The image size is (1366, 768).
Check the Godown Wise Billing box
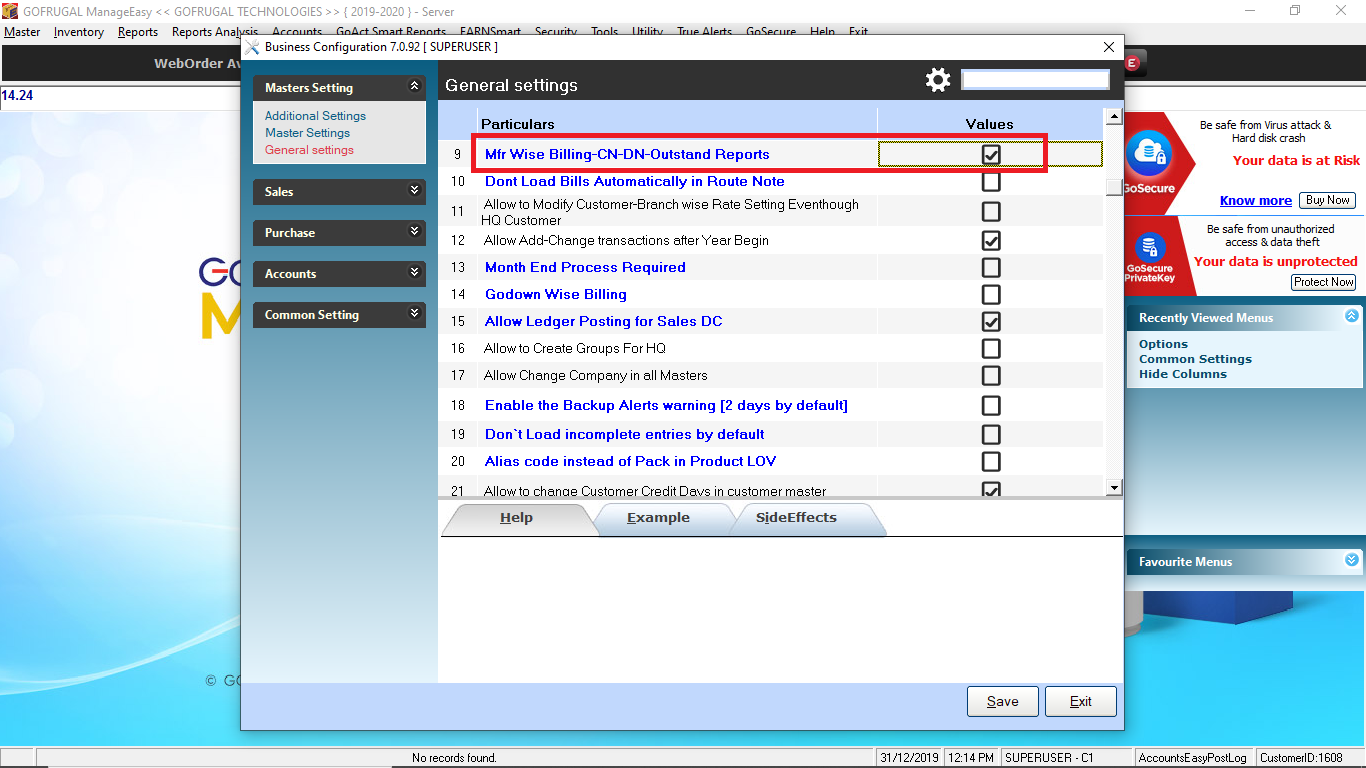click(x=991, y=295)
